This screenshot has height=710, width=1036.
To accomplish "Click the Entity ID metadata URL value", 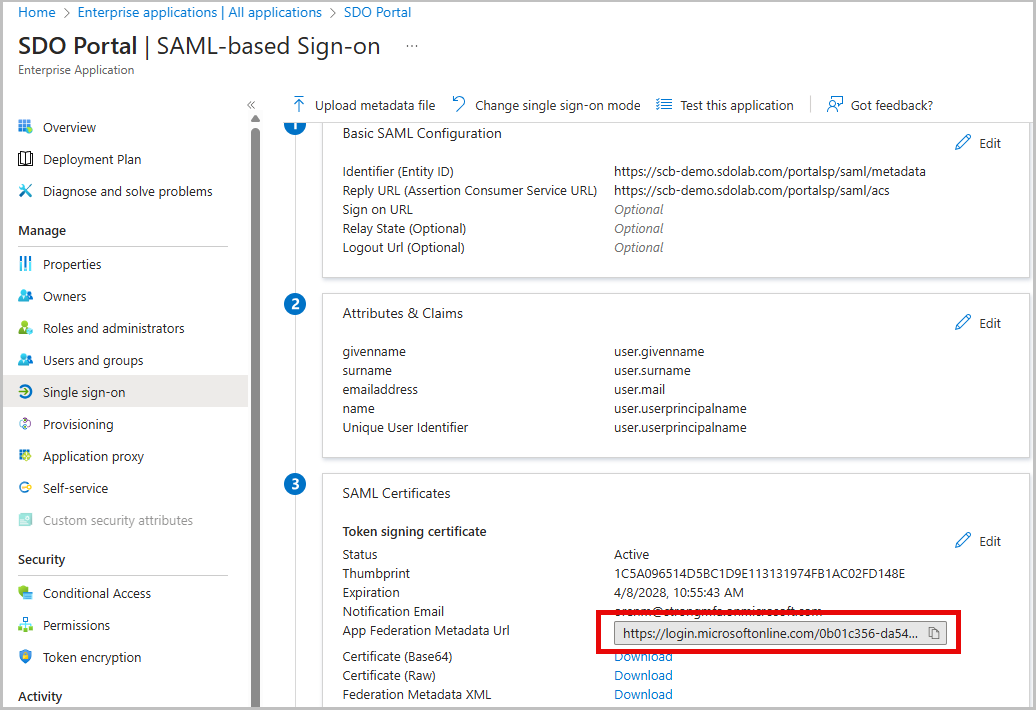I will pos(769,171).
